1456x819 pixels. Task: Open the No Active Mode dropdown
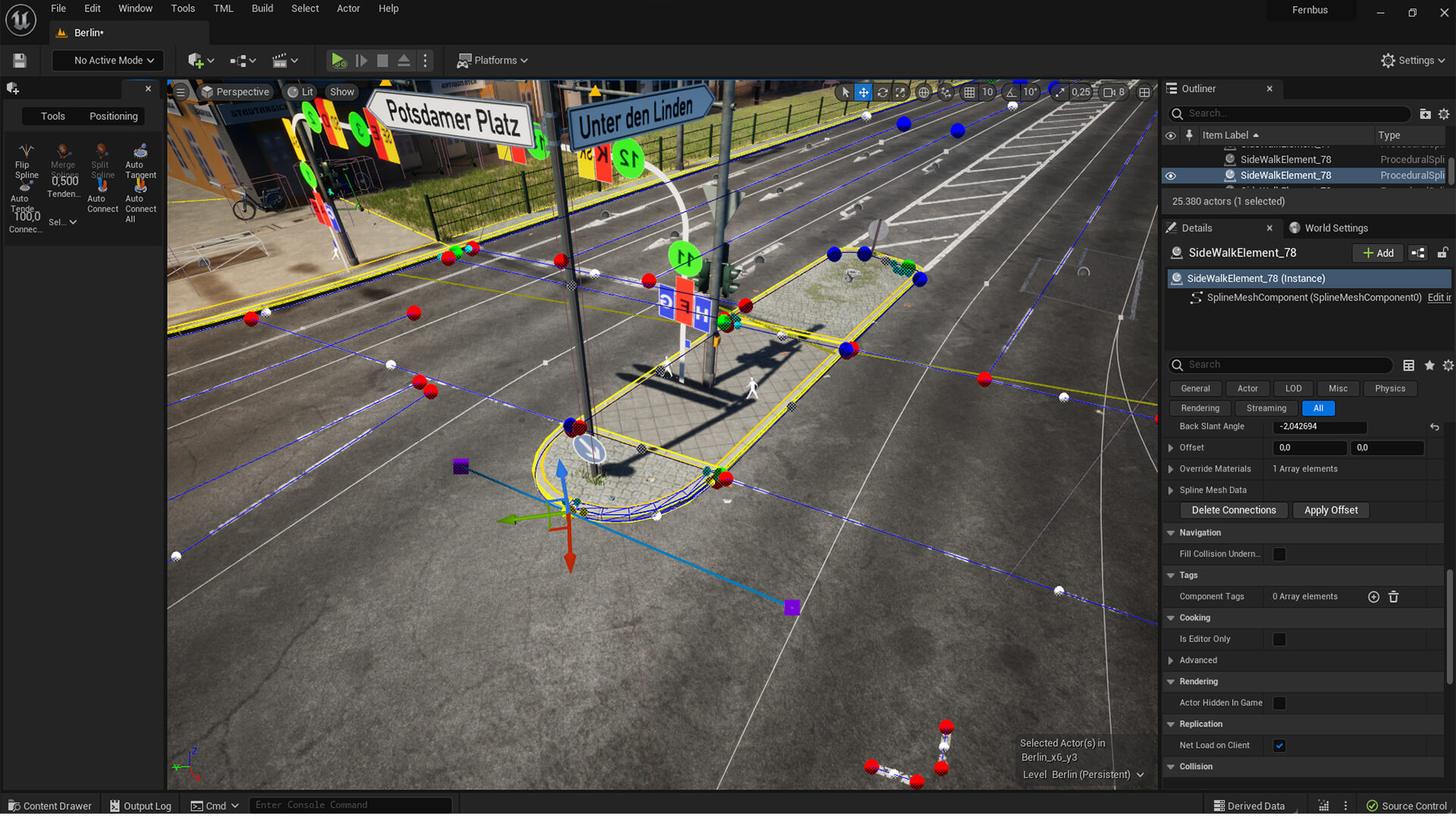click(108, 61)
